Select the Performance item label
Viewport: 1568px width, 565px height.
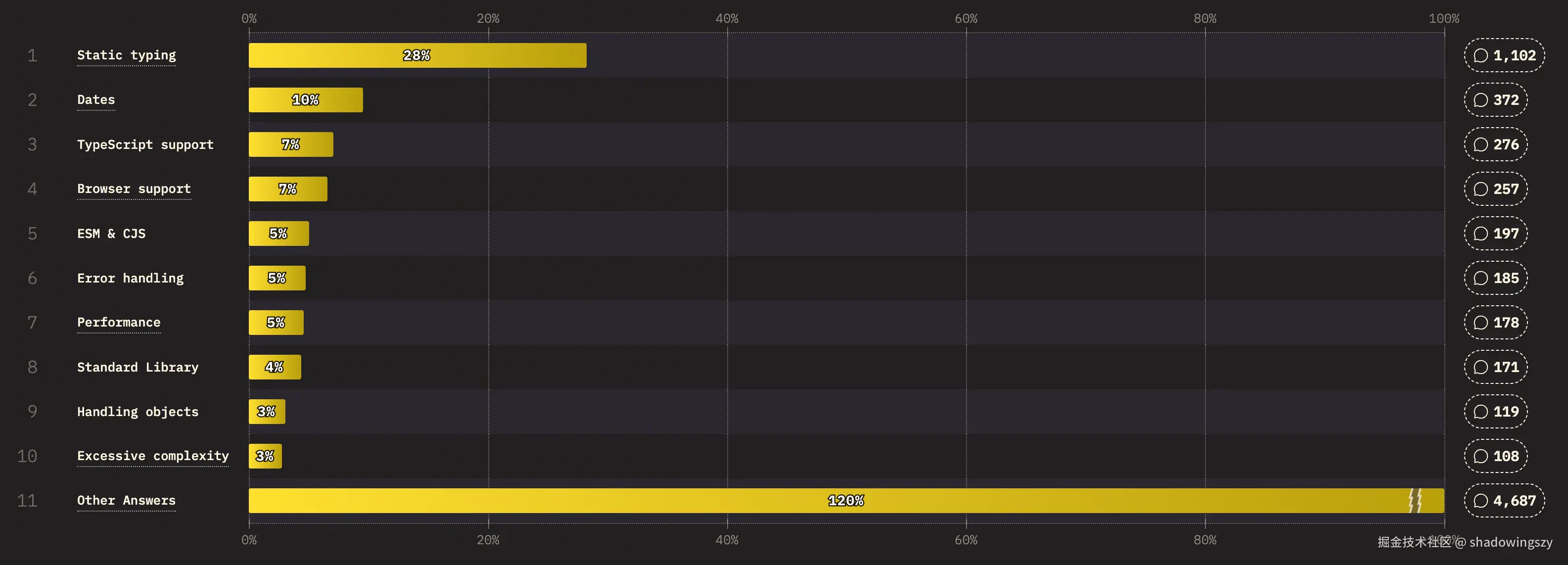coord(119,323)
